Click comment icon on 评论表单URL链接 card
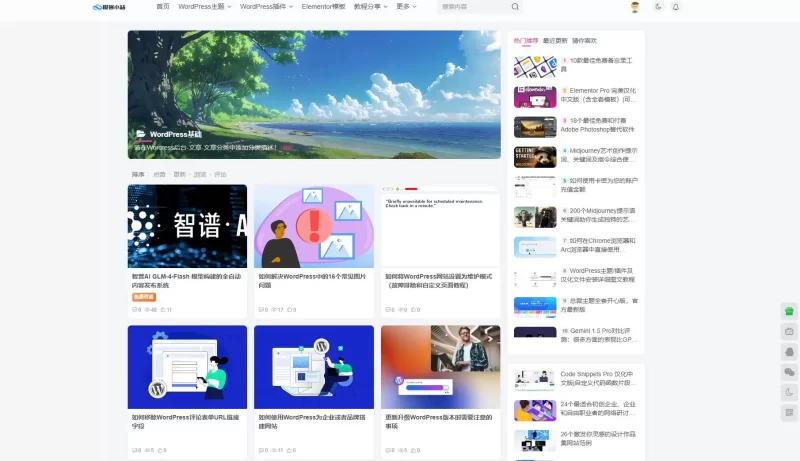The image size is (800, 461). point(134,450)
